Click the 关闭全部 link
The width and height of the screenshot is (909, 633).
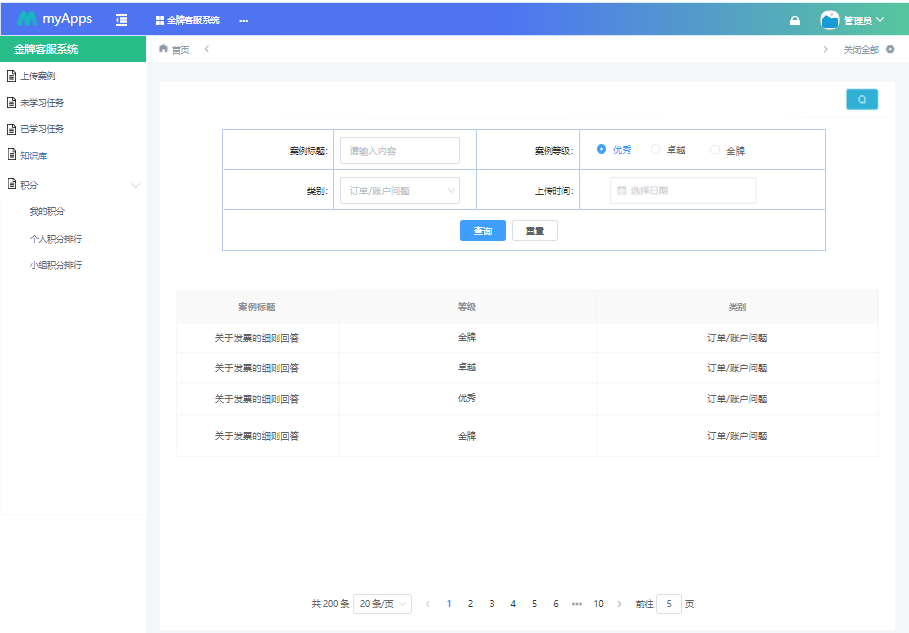point(860,48)
